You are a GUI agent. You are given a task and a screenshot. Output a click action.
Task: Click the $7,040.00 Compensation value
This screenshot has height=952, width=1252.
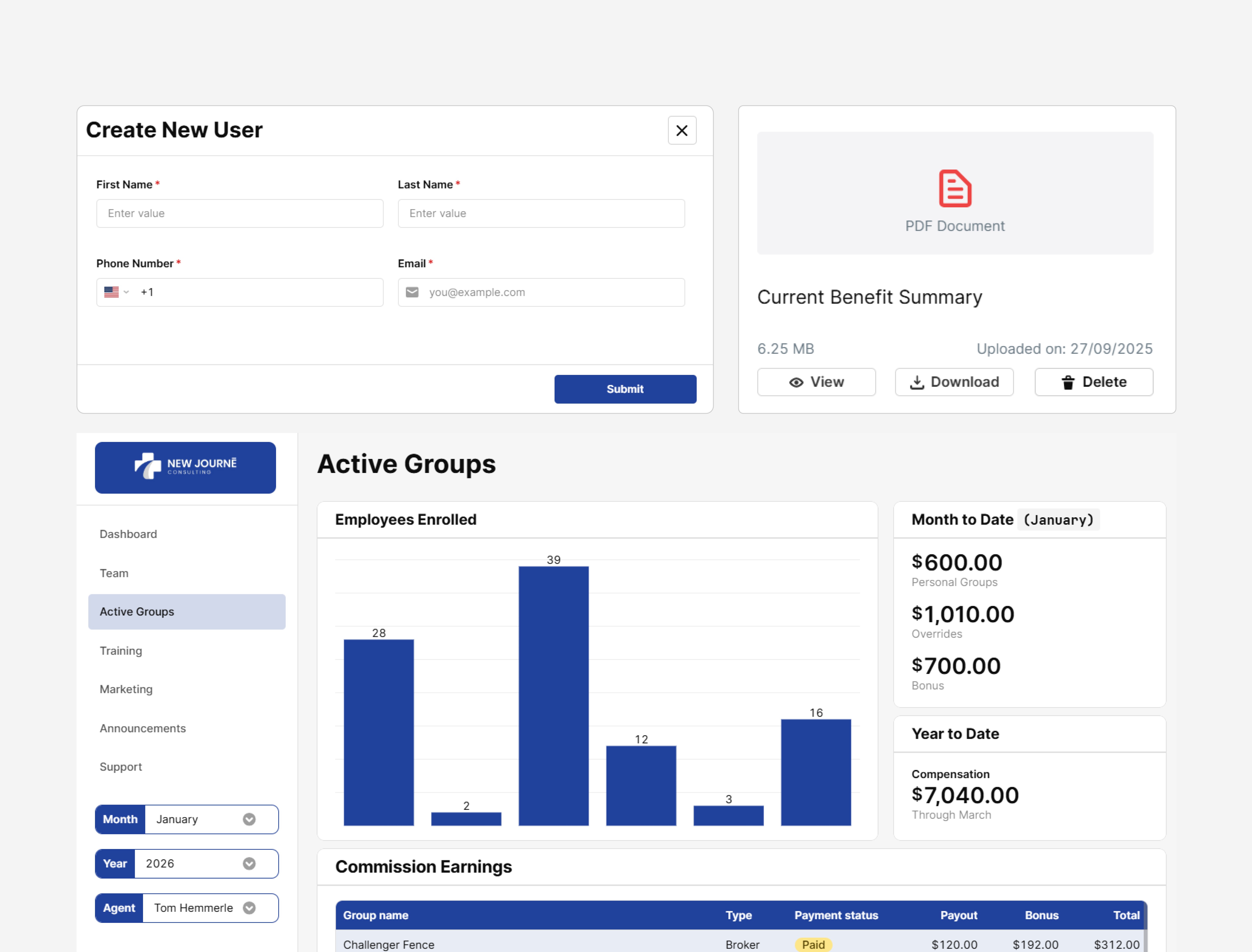coord(965,795)
